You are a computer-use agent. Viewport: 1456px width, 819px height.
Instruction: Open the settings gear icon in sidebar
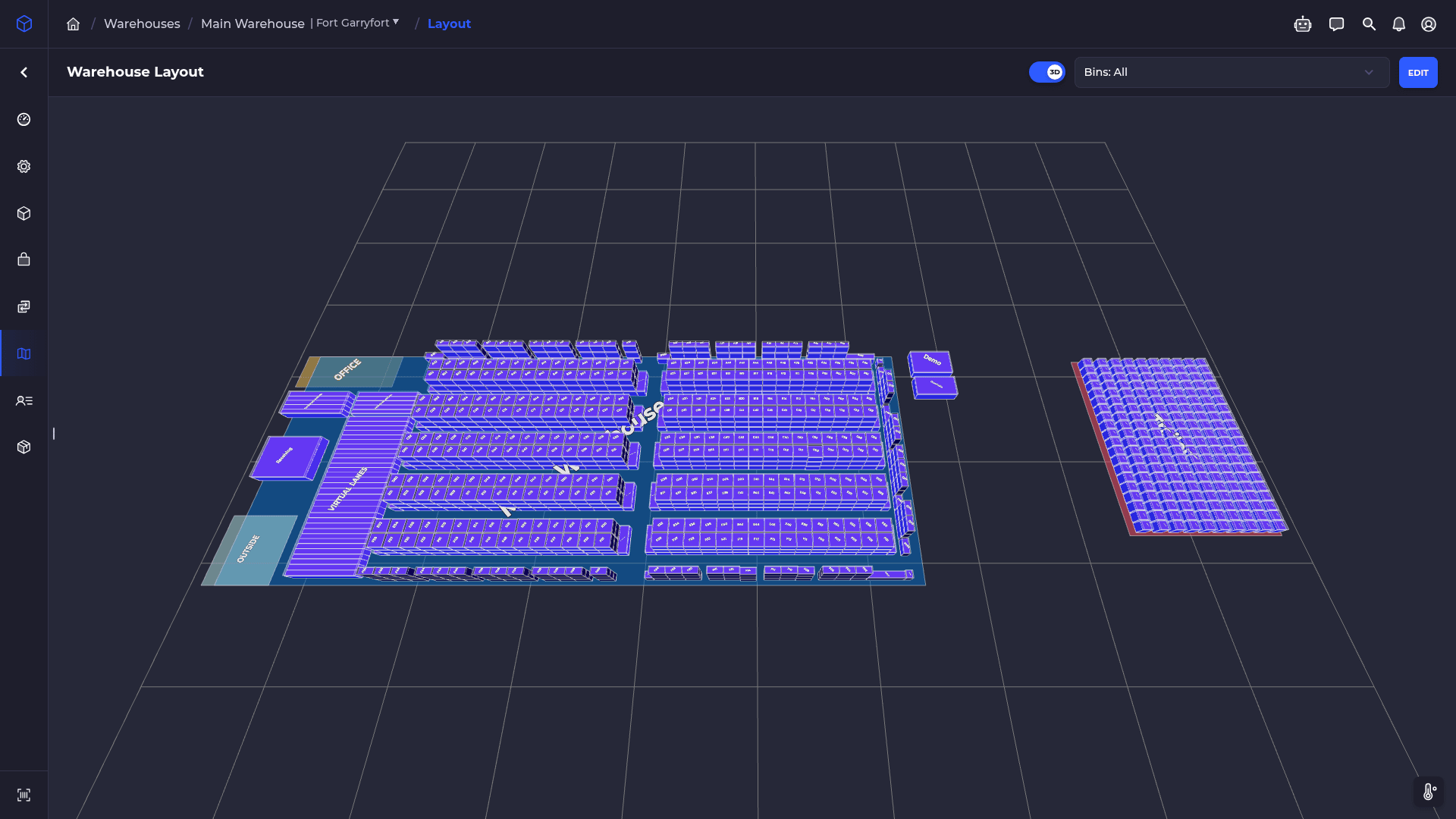(x=24, y=166)
